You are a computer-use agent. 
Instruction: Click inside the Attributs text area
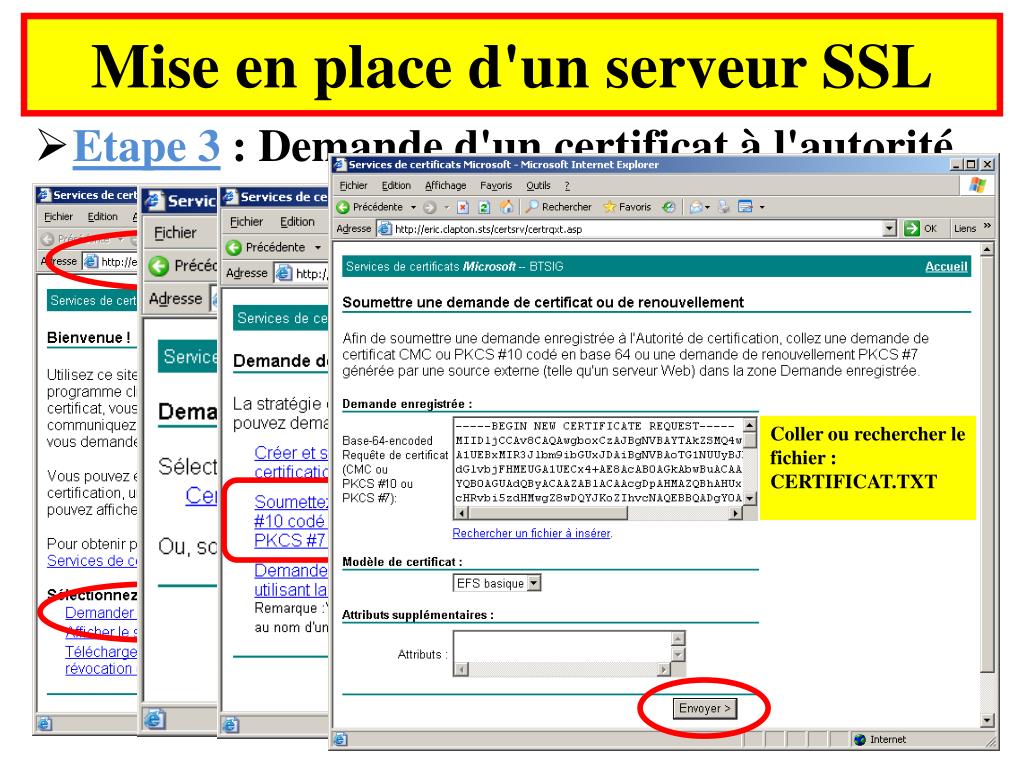point(562,647)
